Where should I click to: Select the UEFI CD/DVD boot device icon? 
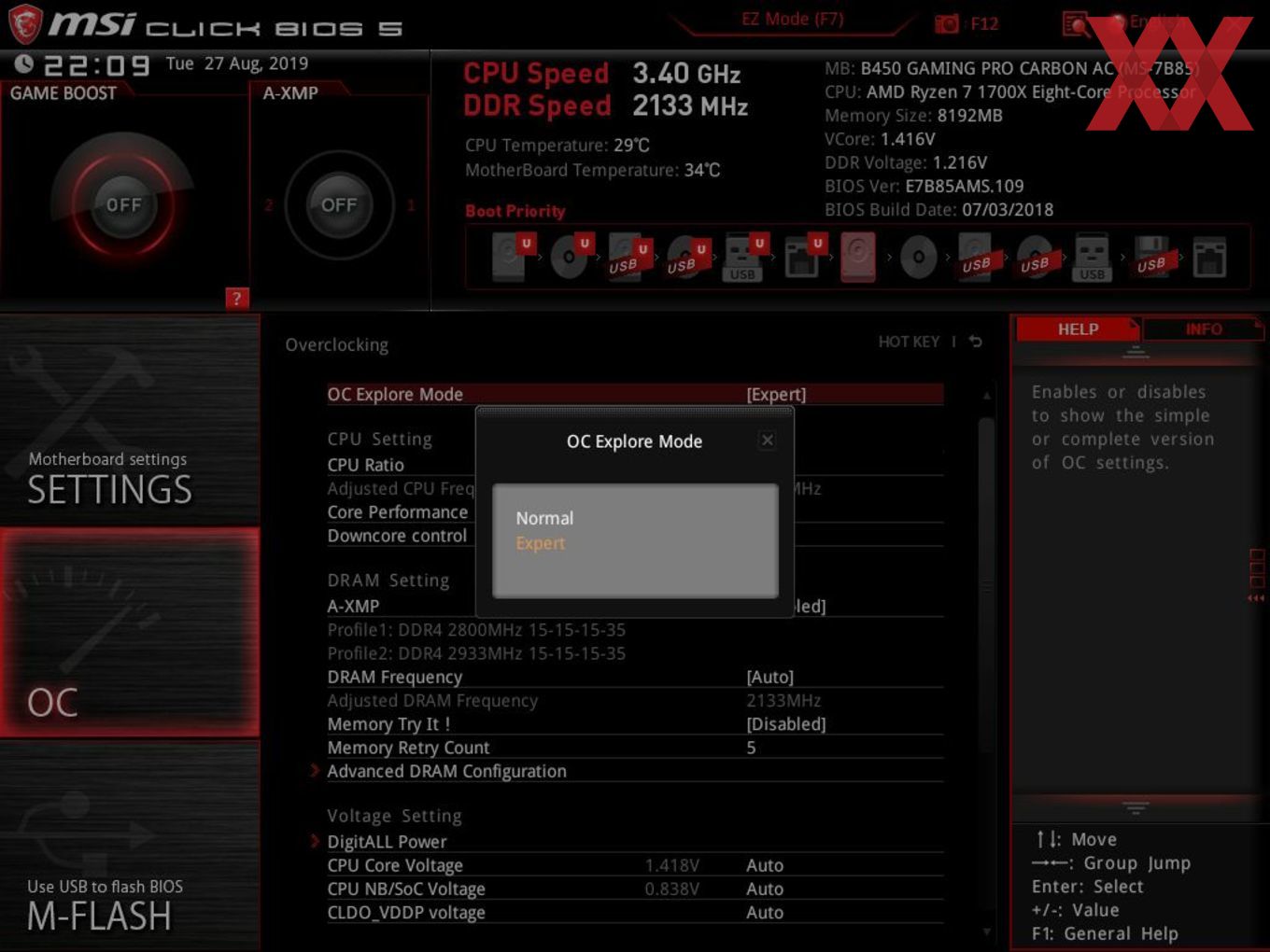(x=571, y=257)
